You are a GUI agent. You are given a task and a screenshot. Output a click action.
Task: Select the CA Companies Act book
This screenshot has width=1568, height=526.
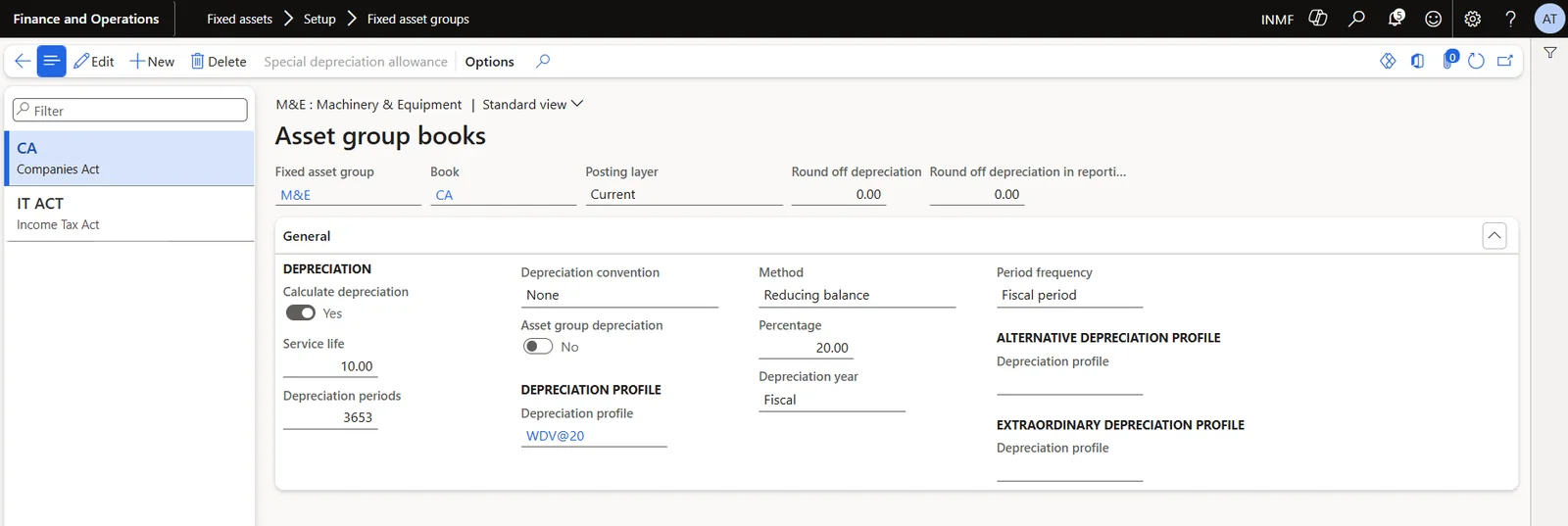129,158
